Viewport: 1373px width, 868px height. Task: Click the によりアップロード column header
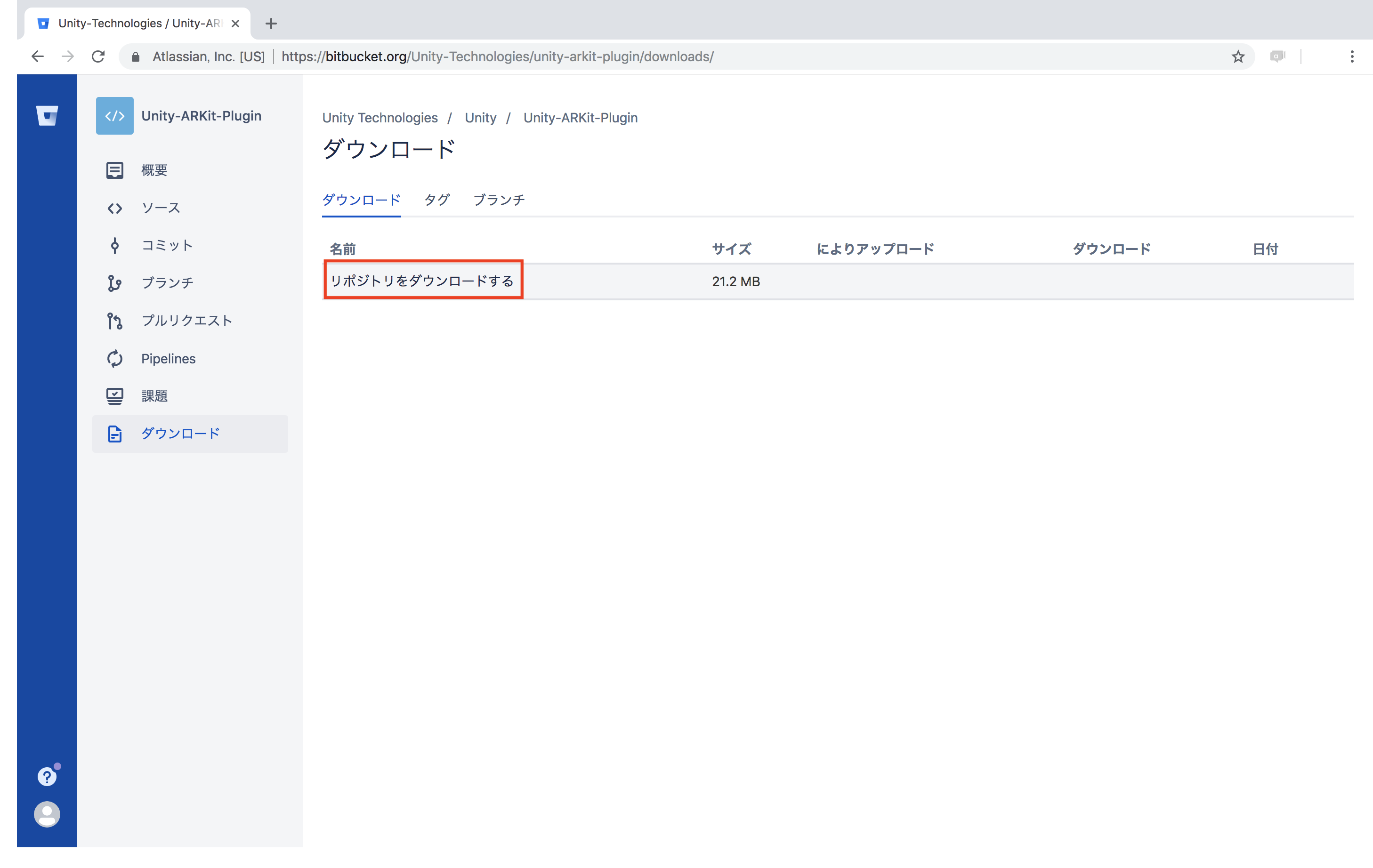pyautogui.click(x=875, y=249)
